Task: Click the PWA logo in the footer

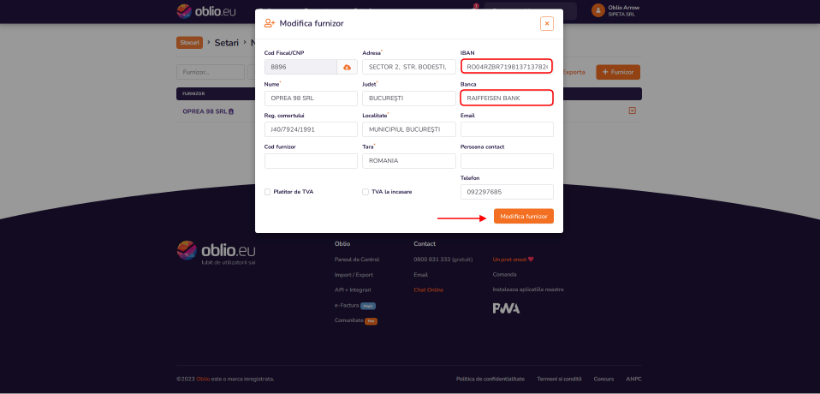Action: point(506,308)
